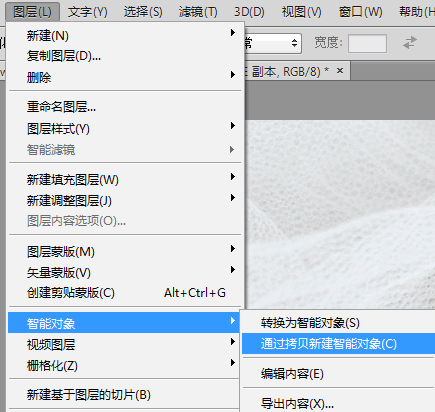The height and width of the screenshot is (412, 435).
Task: Expand the 栅格化(Z) submenu
Action: coord(124,365)
